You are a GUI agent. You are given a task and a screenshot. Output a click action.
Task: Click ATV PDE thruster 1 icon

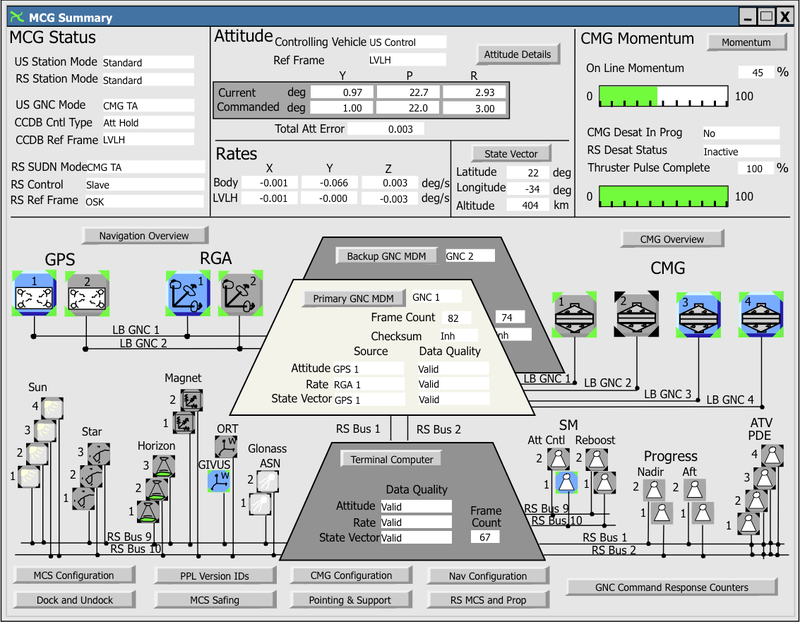click(748, 524)
